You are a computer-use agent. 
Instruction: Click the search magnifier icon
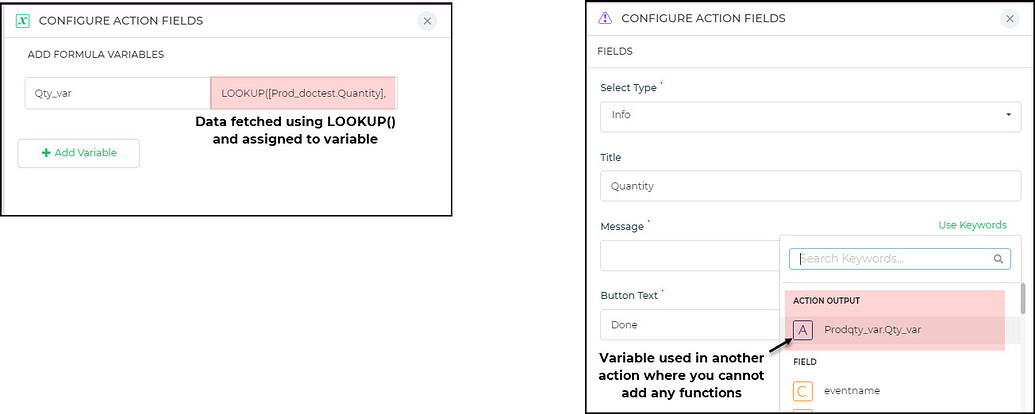999,259
